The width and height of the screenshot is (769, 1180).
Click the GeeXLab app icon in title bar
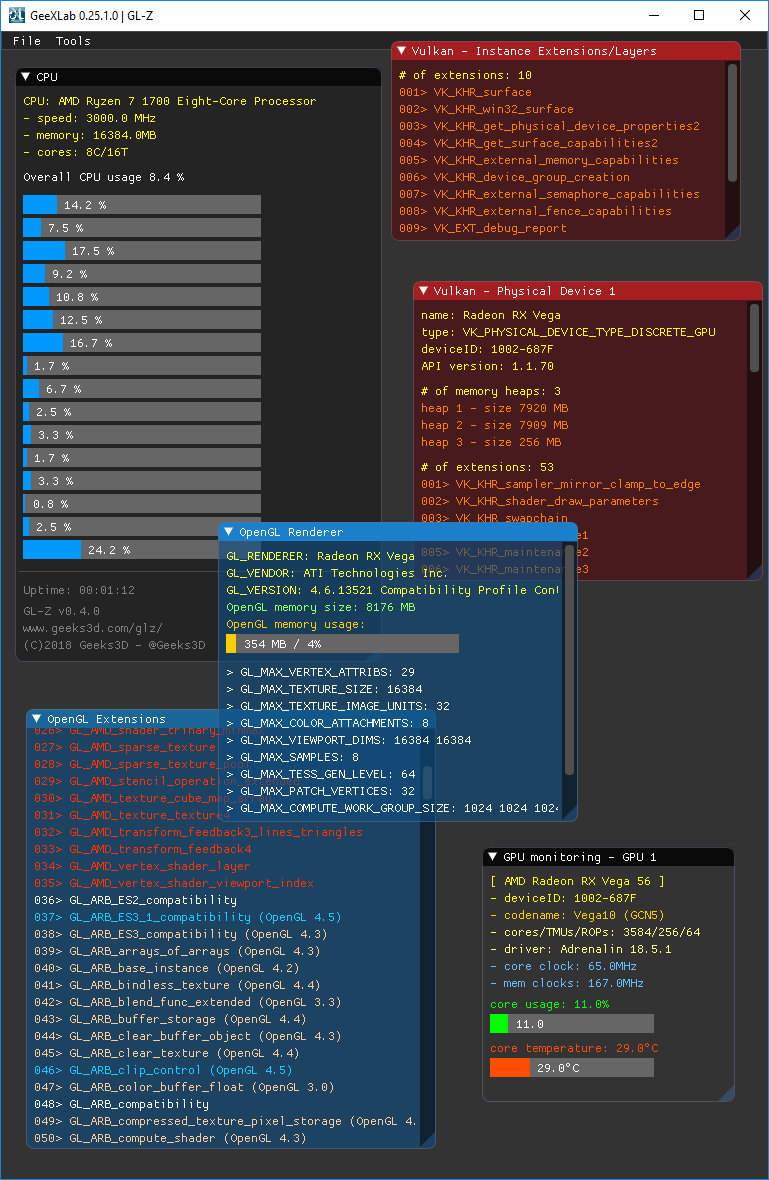tap(16, 15)
